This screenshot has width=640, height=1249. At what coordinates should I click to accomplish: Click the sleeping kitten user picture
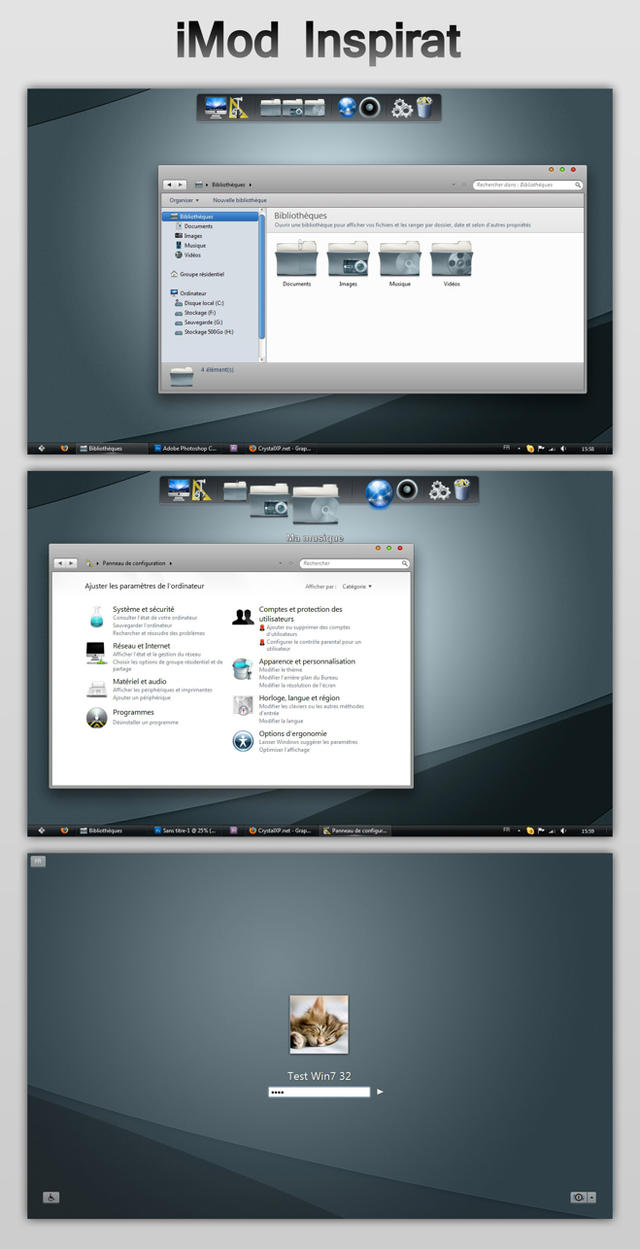pos(319,1024)
